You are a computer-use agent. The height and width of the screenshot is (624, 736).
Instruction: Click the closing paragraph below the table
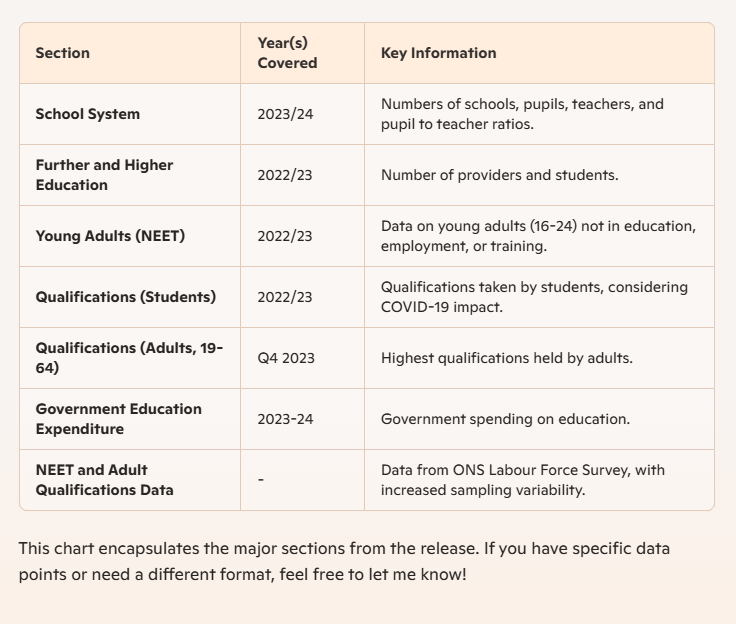(x=344, y=561)
